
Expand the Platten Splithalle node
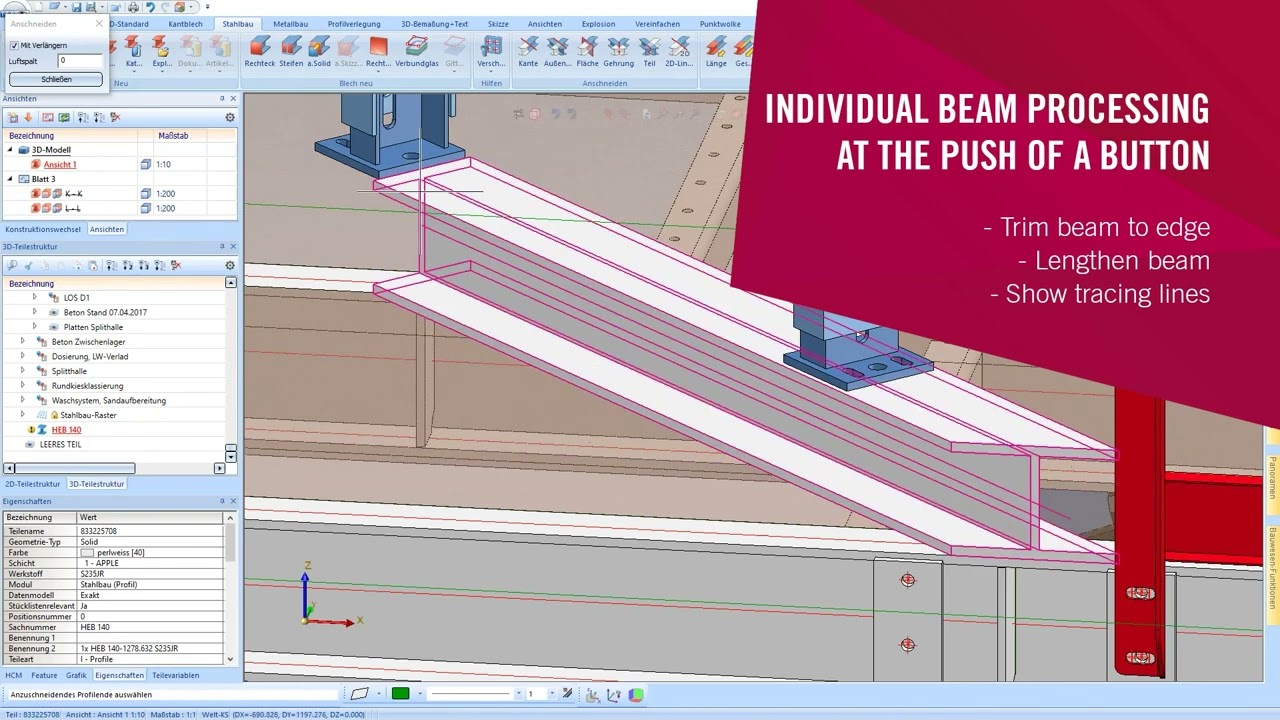tap(34, 327)
